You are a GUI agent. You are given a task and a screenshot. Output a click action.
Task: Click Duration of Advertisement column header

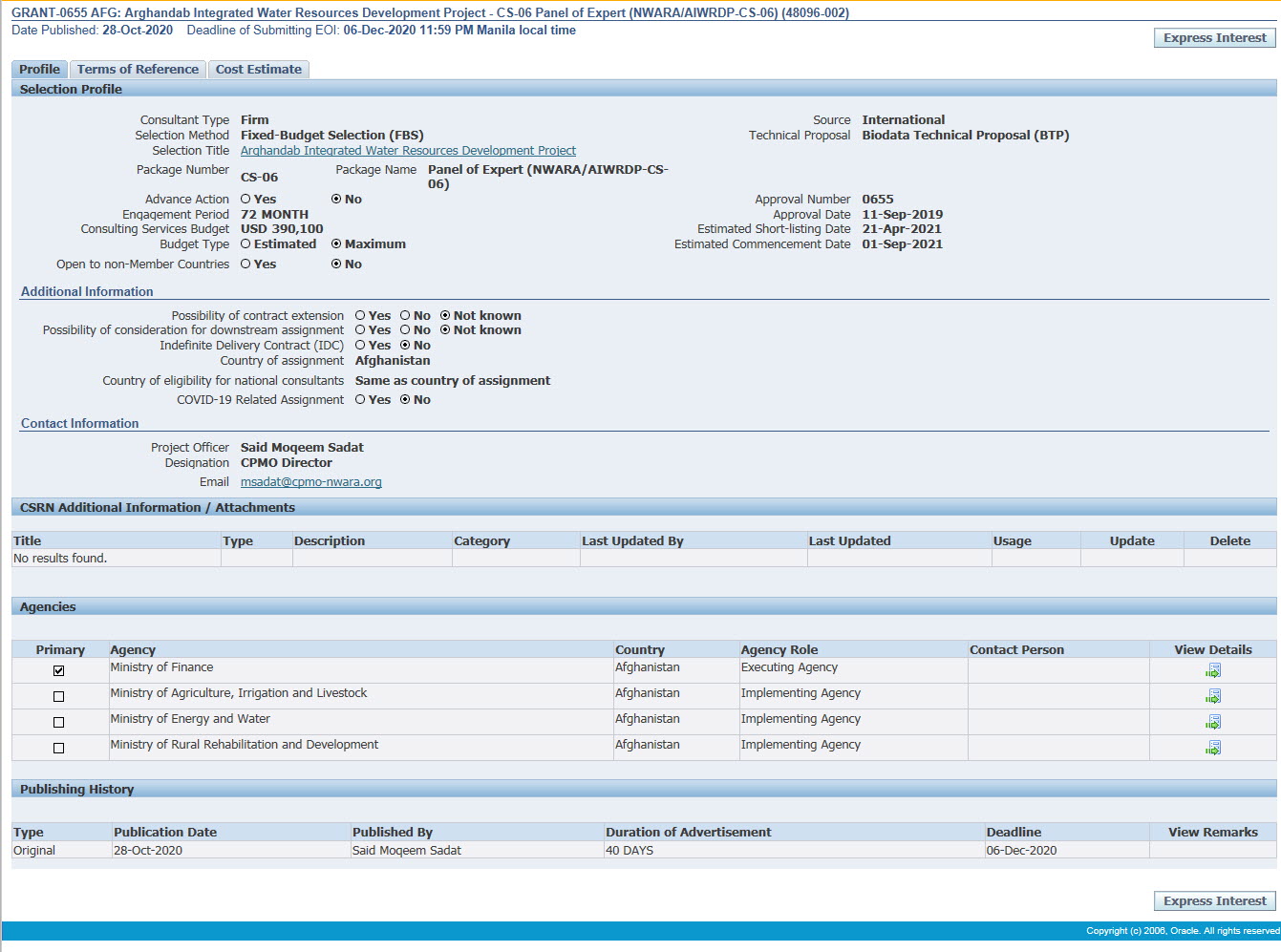[x=689, y=832]
